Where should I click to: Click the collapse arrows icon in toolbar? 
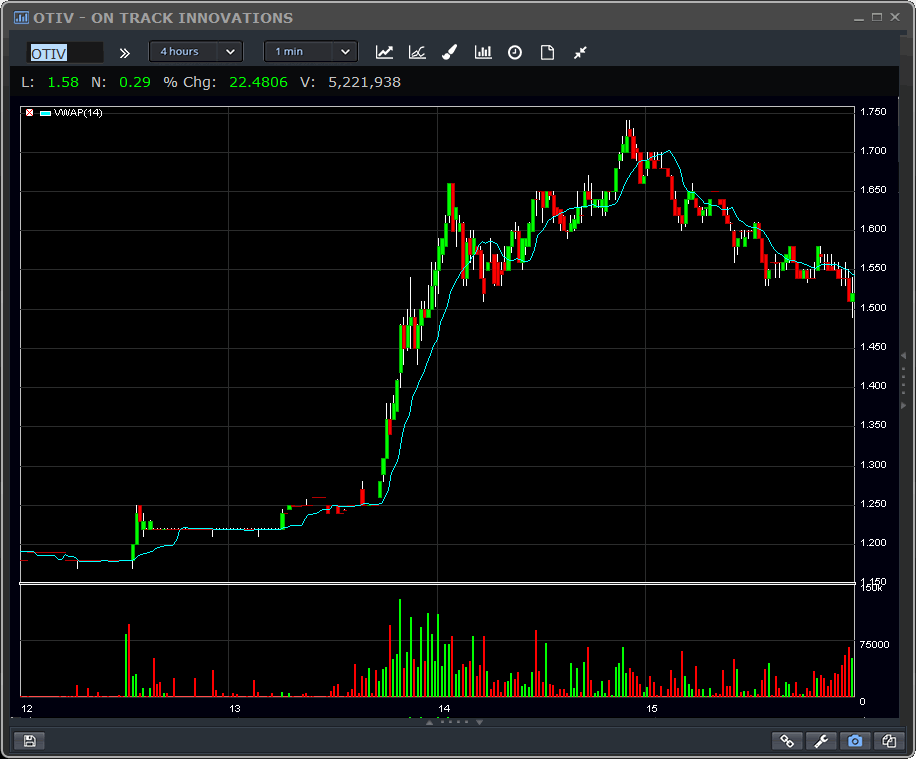click(580, 52)
